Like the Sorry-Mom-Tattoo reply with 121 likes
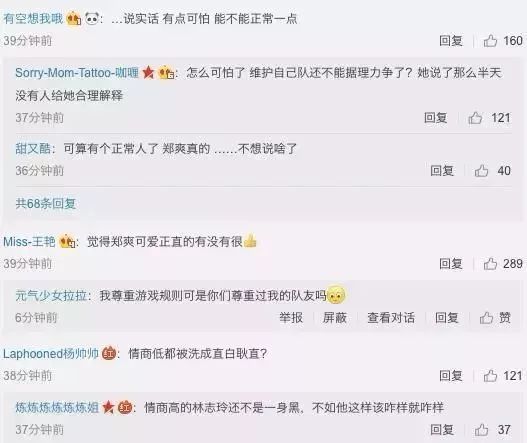 coord(475,118)
